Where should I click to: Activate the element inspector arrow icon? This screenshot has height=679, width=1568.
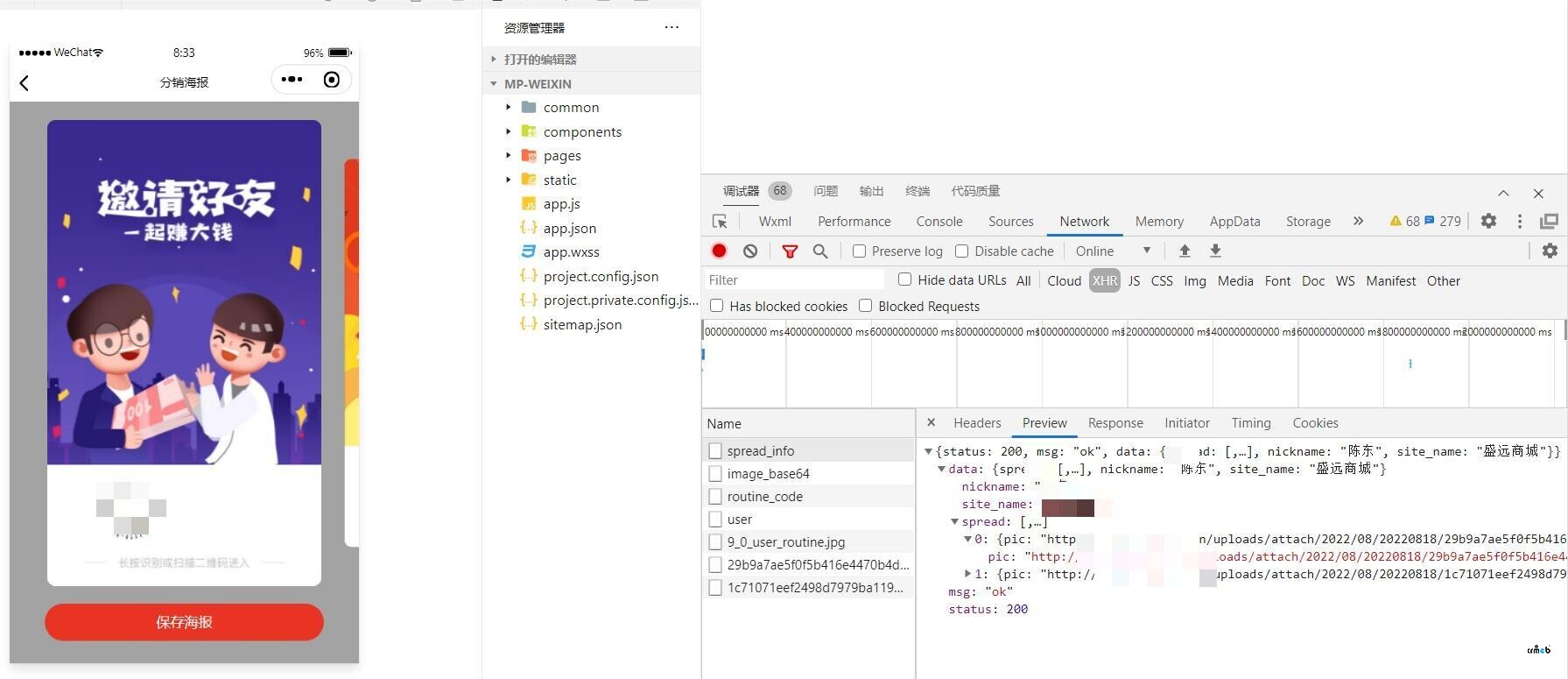(x=720, y=222)
